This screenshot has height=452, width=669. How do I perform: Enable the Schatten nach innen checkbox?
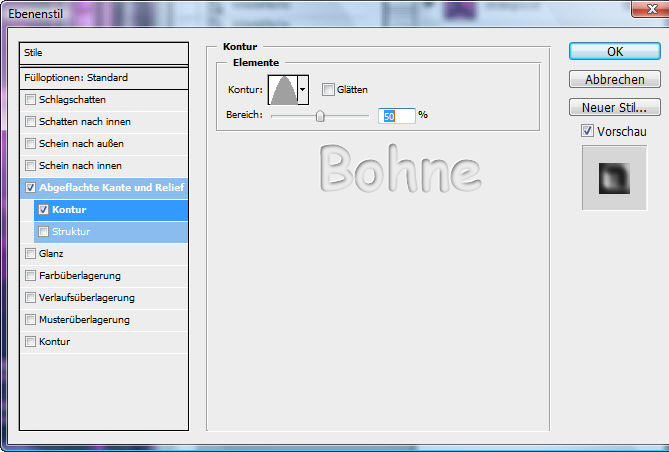30,122
